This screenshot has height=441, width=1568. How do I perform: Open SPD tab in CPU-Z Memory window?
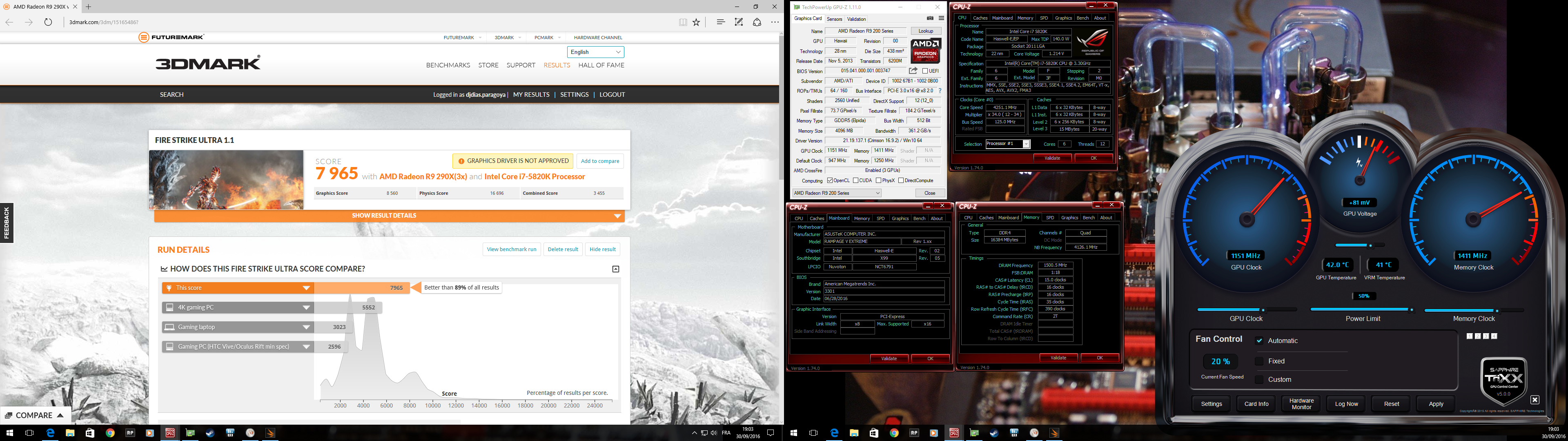[1050, 218]
